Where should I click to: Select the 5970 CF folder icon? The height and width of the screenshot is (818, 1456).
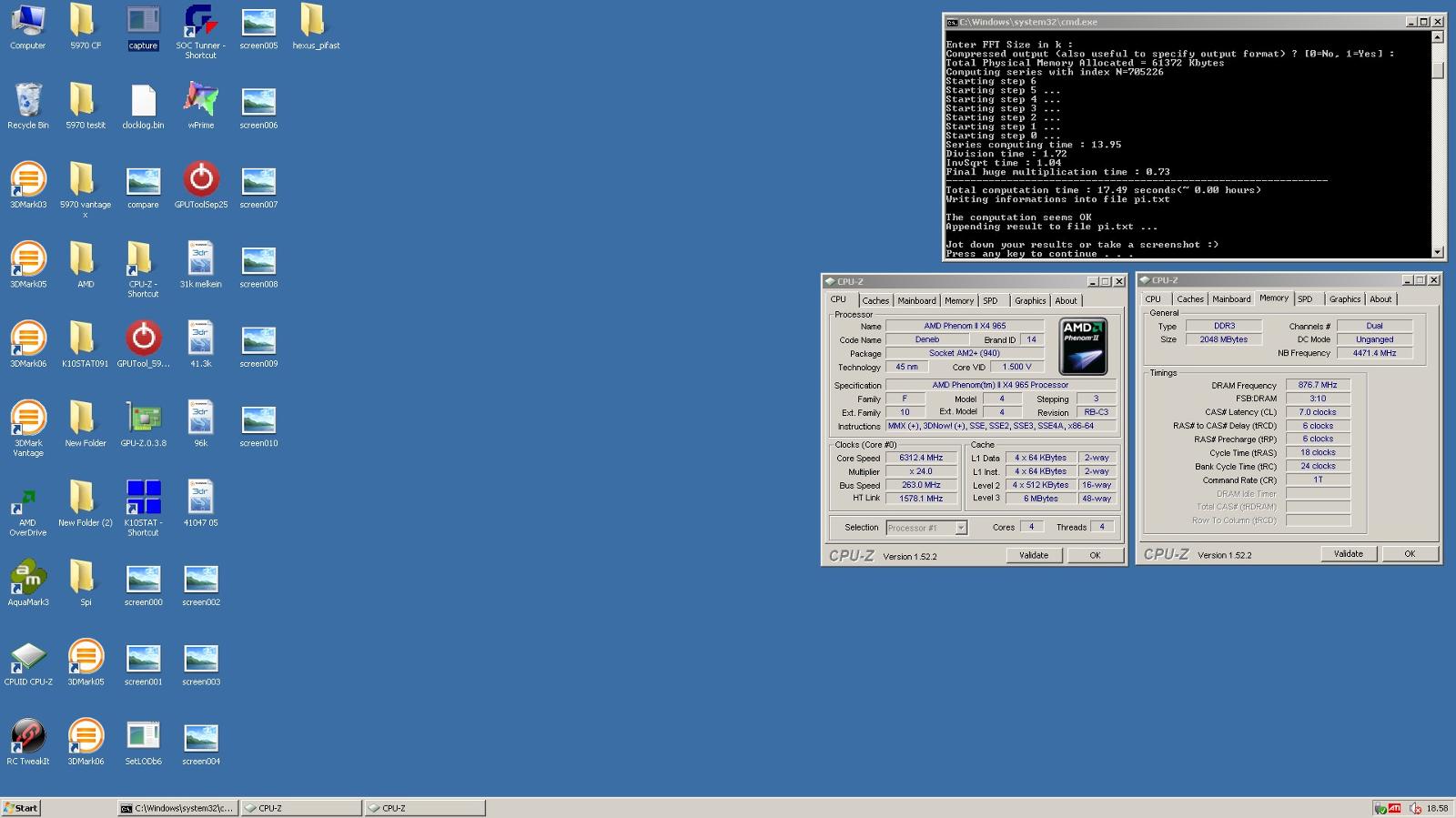tap(85, 26)
